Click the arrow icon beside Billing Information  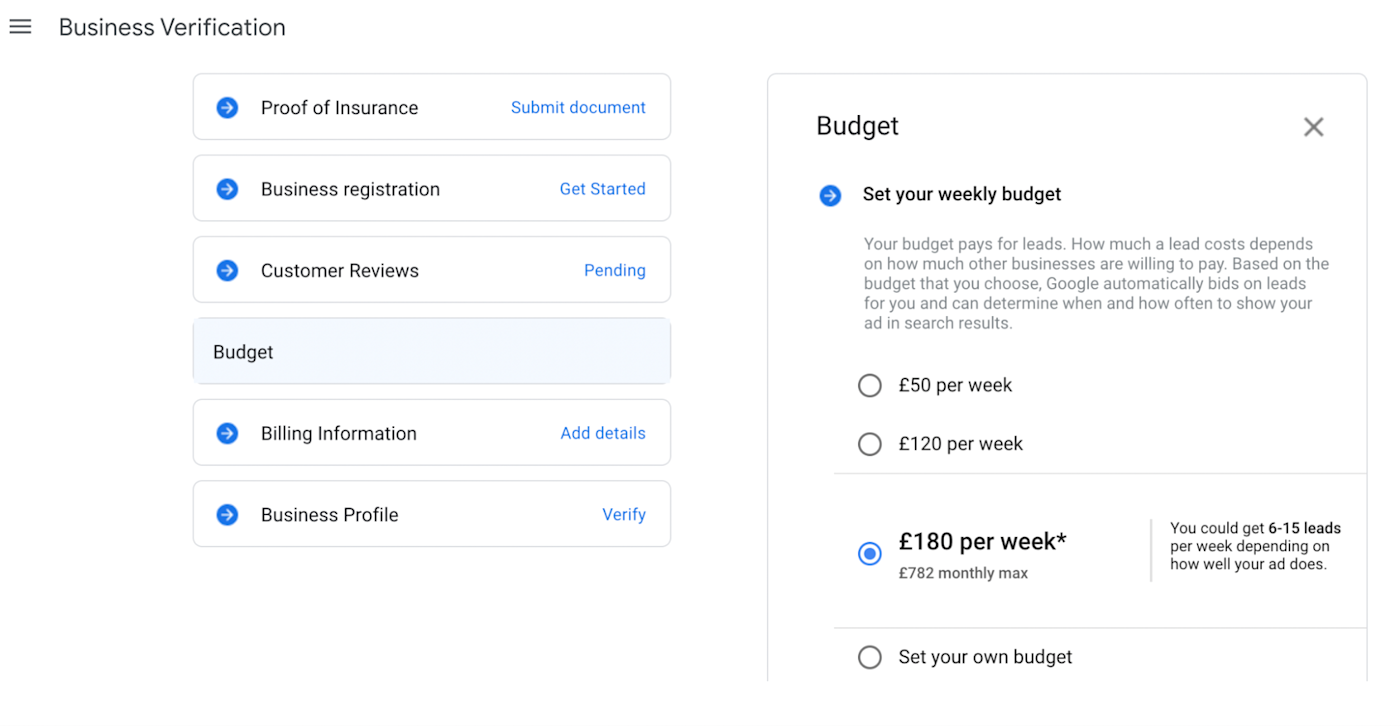click(x=228, y=434)
